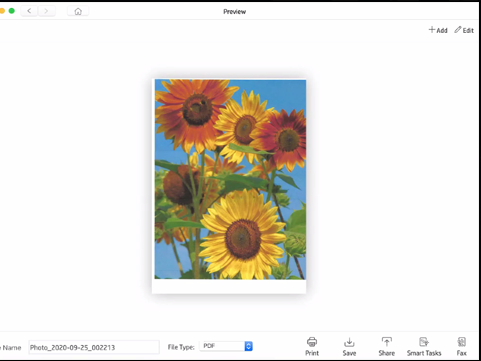This screenshot has height=361, width=481.
Task: Share the scanned image
Action: (x=386, y=347)
